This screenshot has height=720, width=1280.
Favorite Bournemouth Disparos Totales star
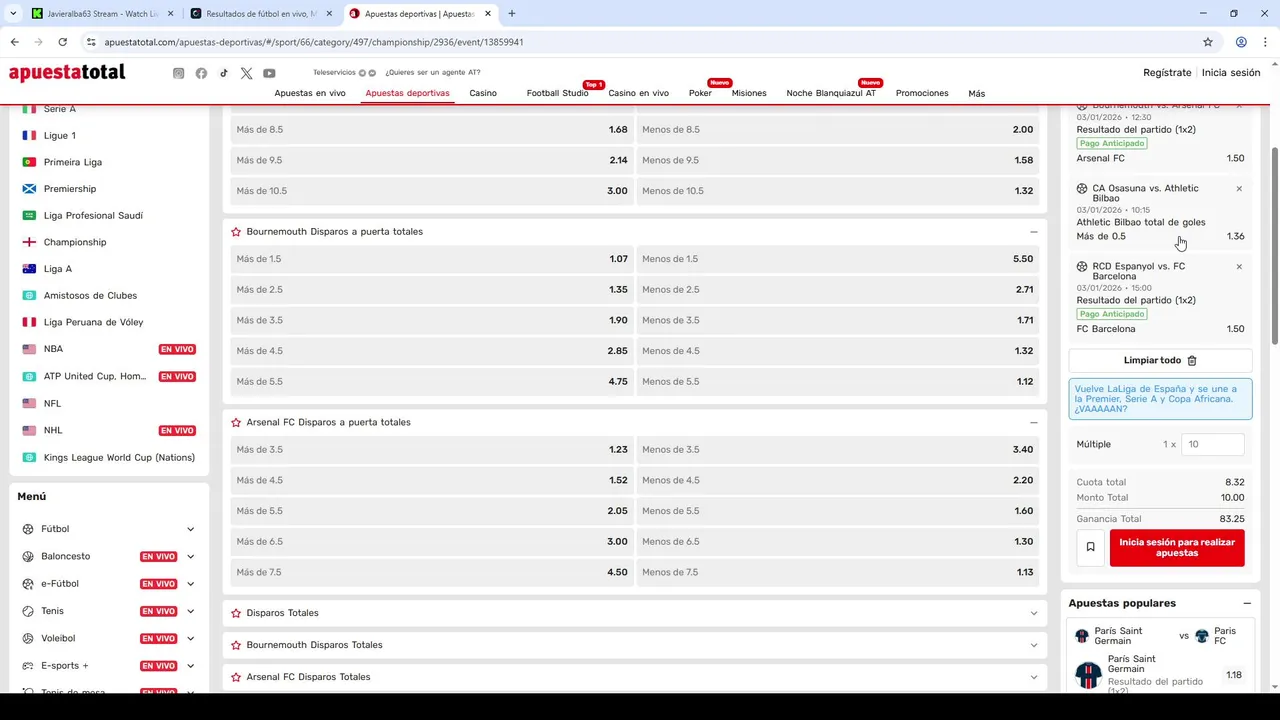pyautogui.click(x=236, y=645)
